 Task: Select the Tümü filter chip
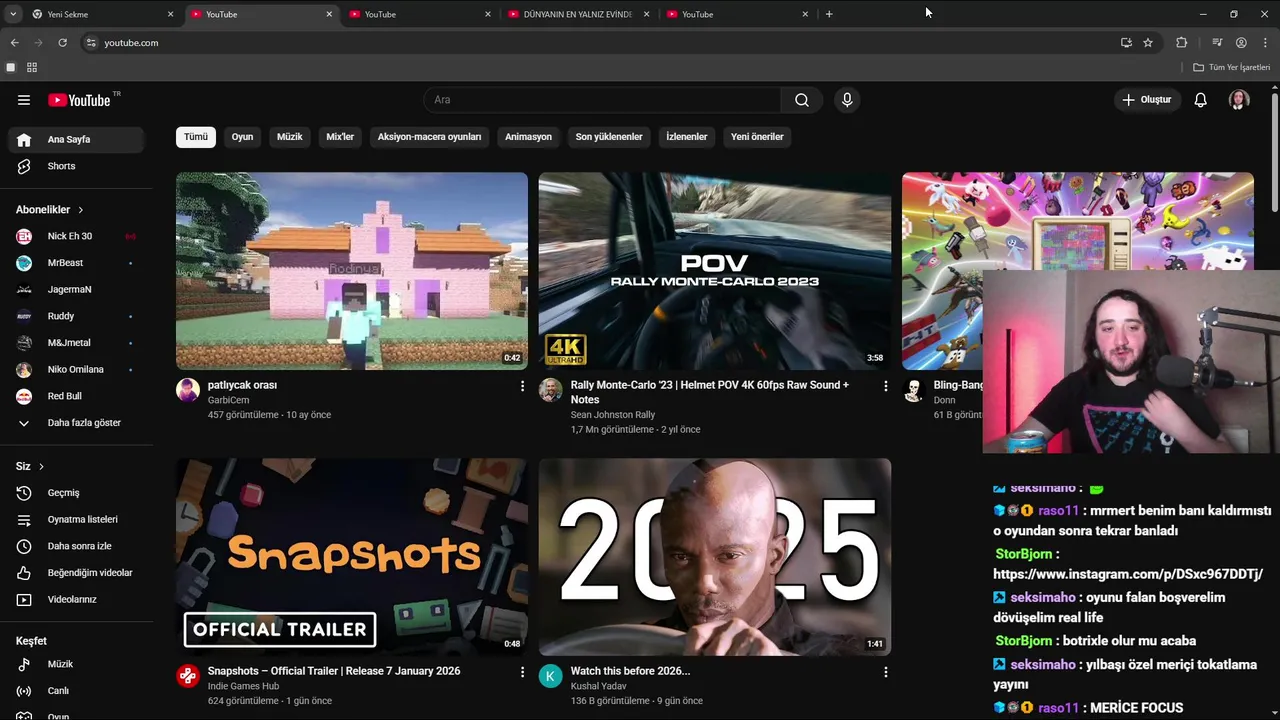point(196,137)
